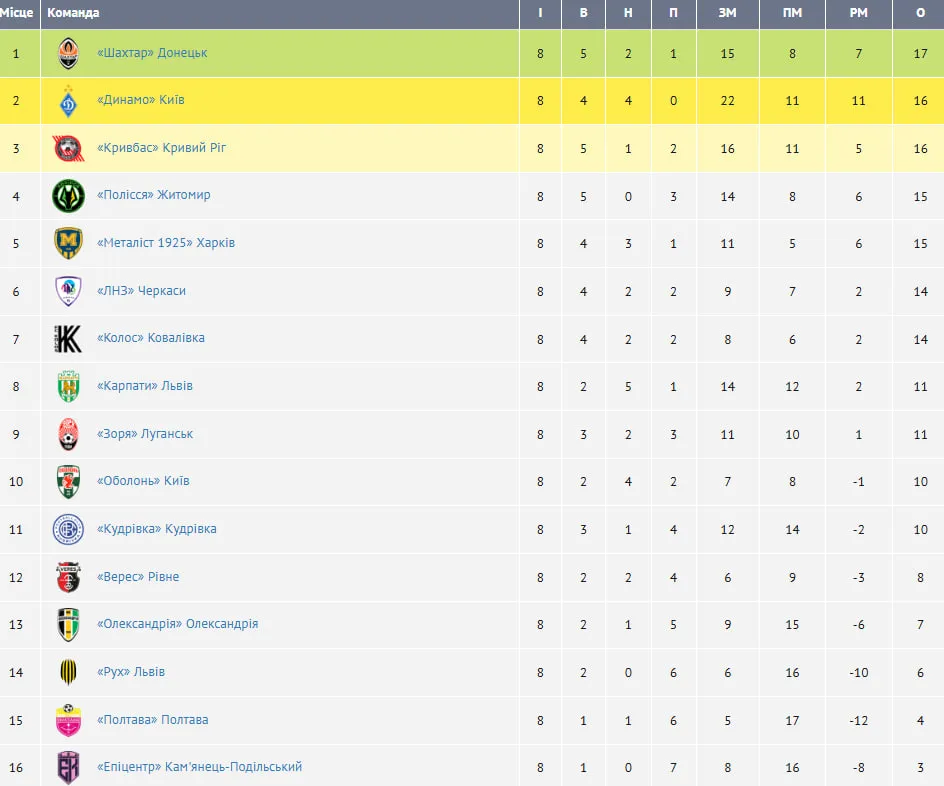Viewport: 944px width, 786px height.
Task: Click the LNZ Cherkasy club logo
Action: click(68, 291)
